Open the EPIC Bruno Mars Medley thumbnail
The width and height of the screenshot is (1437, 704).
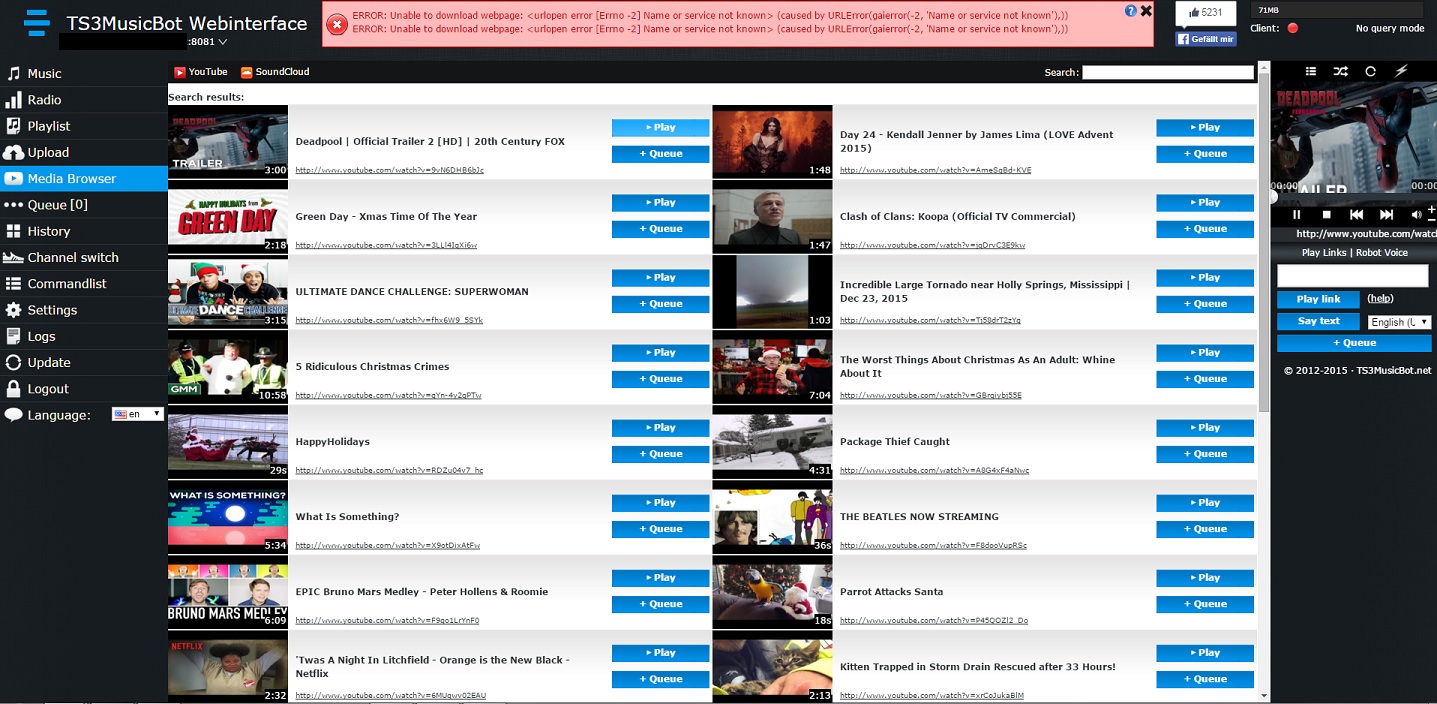pos(228,592)
